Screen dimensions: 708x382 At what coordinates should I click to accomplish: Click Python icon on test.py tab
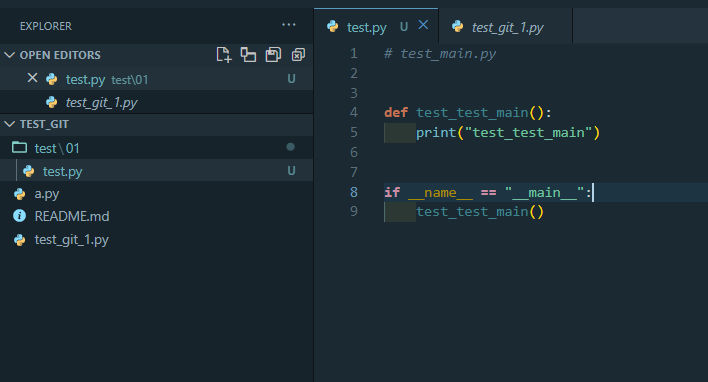(x=333, y=27)
